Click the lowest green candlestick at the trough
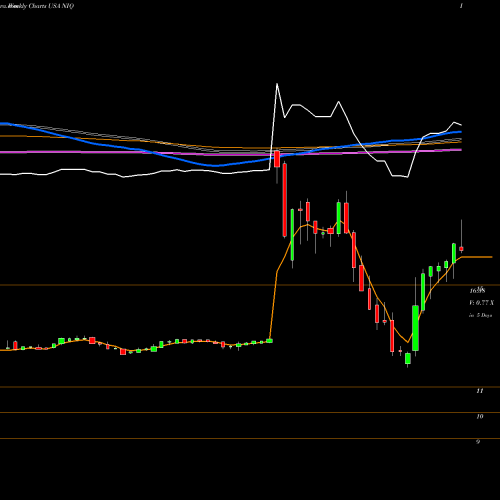The height and width of the screenshot is (500, 500). [x=408, y=359]
